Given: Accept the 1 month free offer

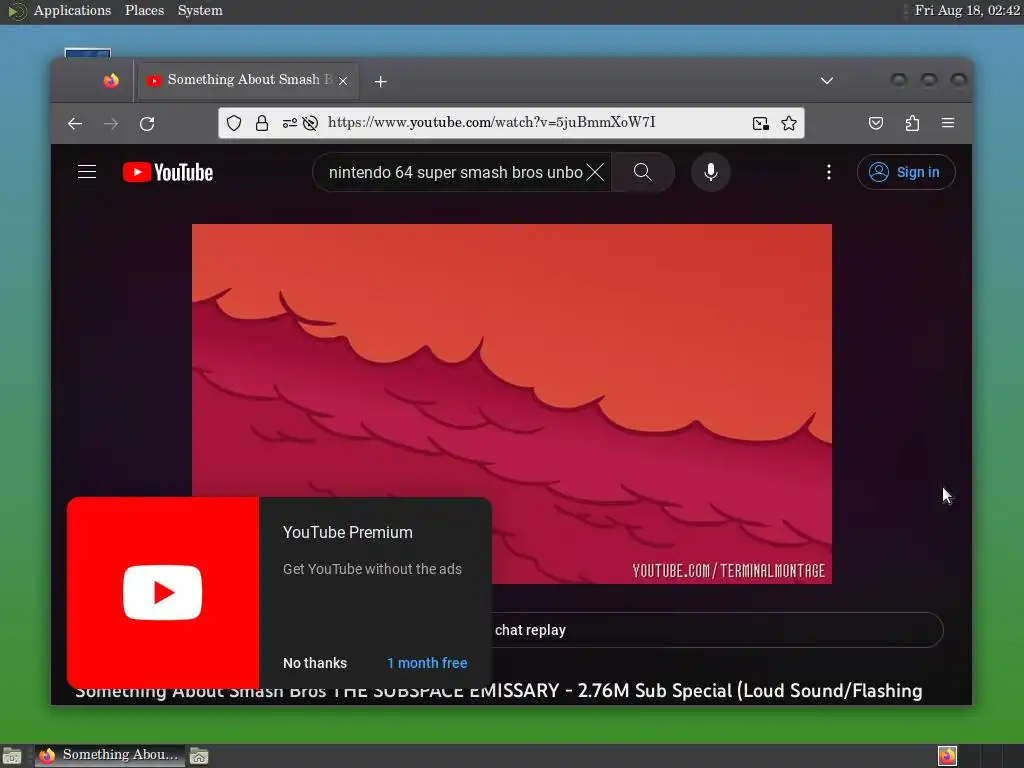Looking at the screenshot, I should pos(427,663).
